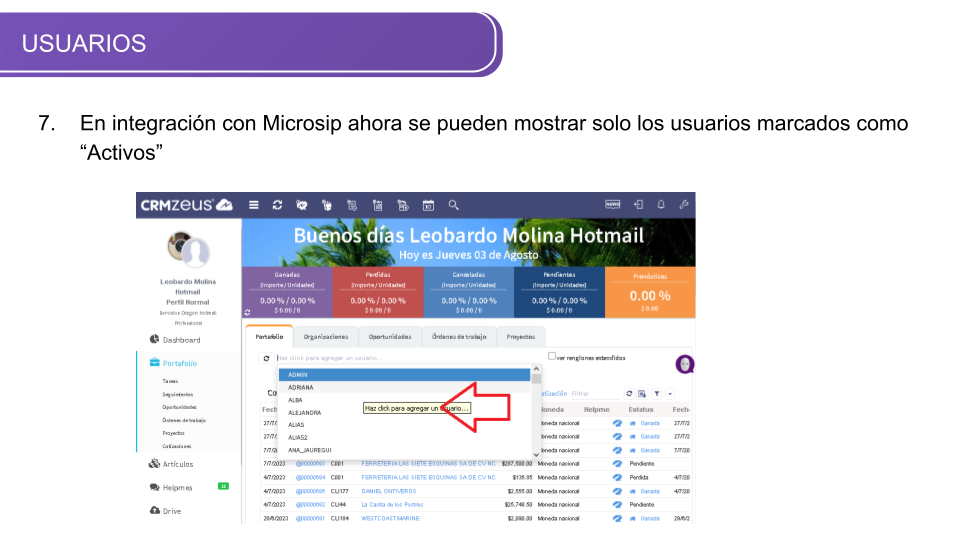Switch to the Órdenes de trabajo tab

pyautogui.click(x=459, y=337)
